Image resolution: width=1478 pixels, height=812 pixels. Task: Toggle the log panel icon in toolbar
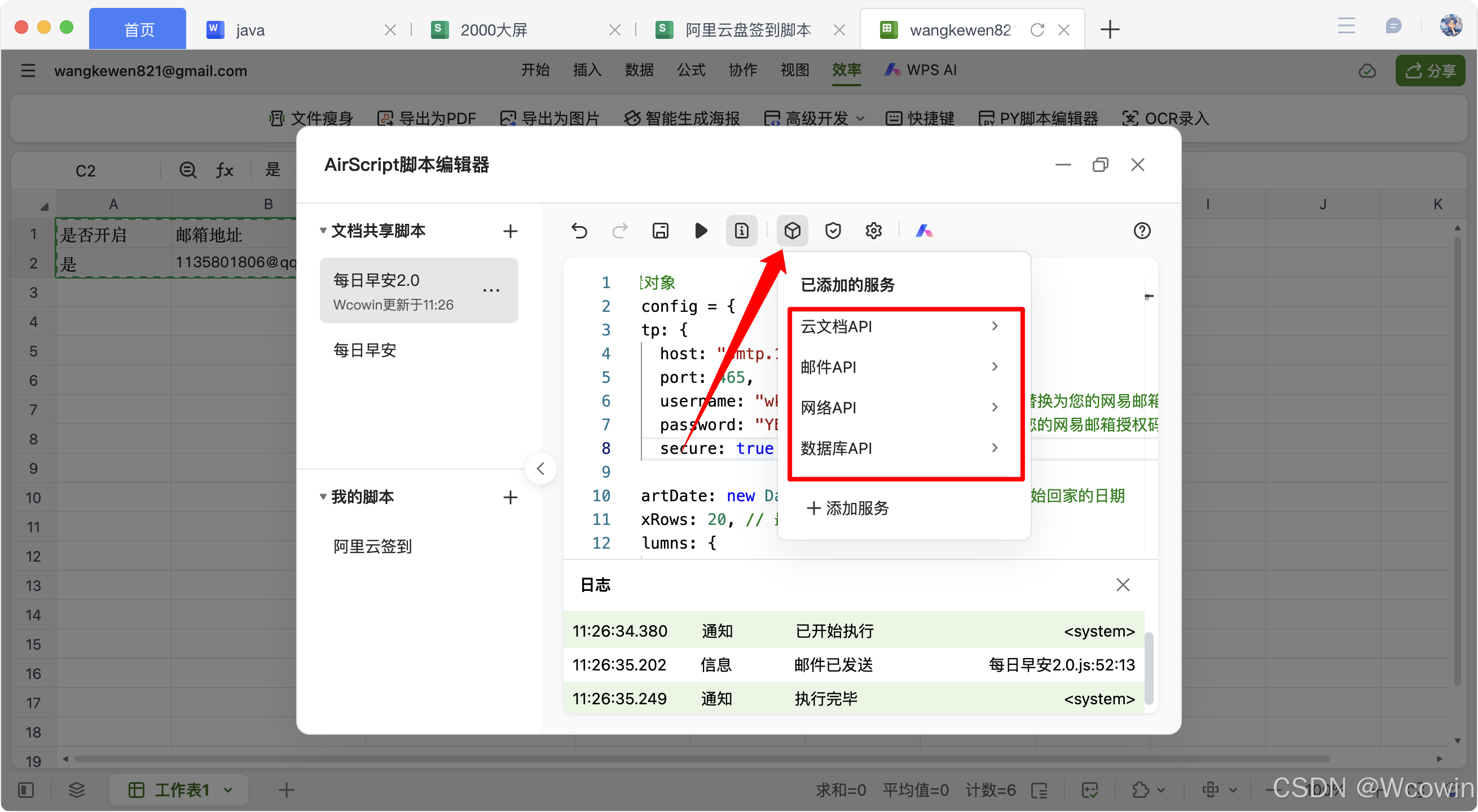tap(741, 231)
